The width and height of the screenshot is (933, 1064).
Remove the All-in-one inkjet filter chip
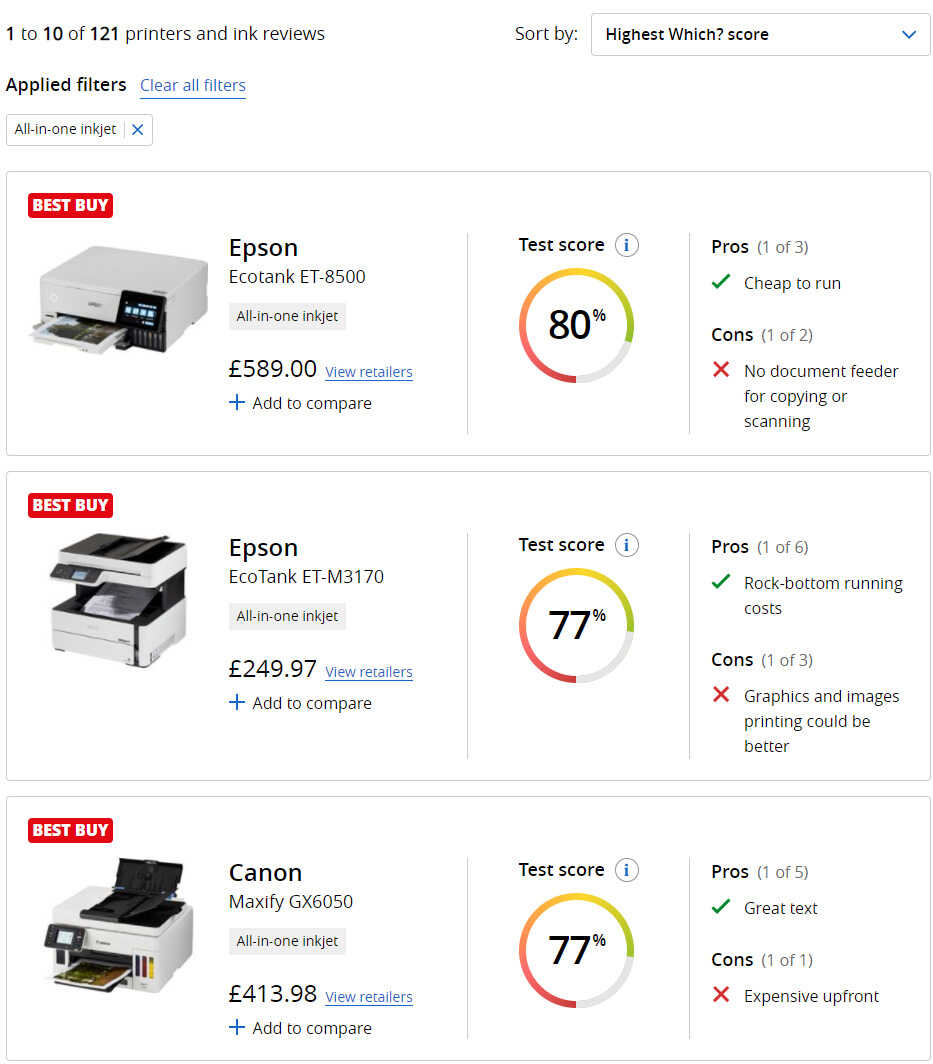(138, 130)
